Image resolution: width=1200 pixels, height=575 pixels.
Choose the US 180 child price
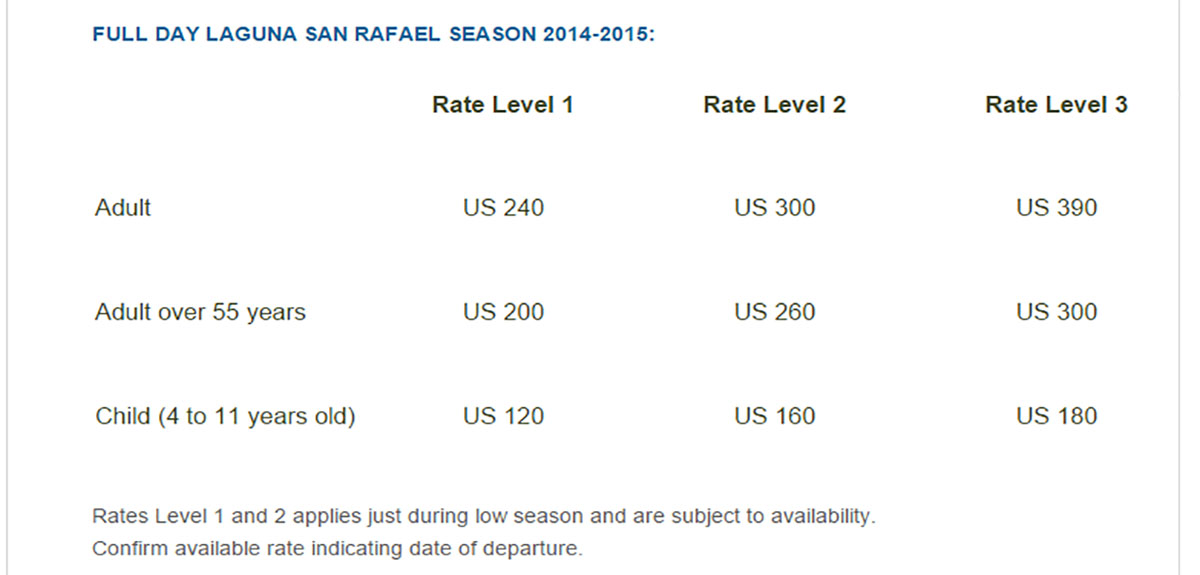[1056, 416]
